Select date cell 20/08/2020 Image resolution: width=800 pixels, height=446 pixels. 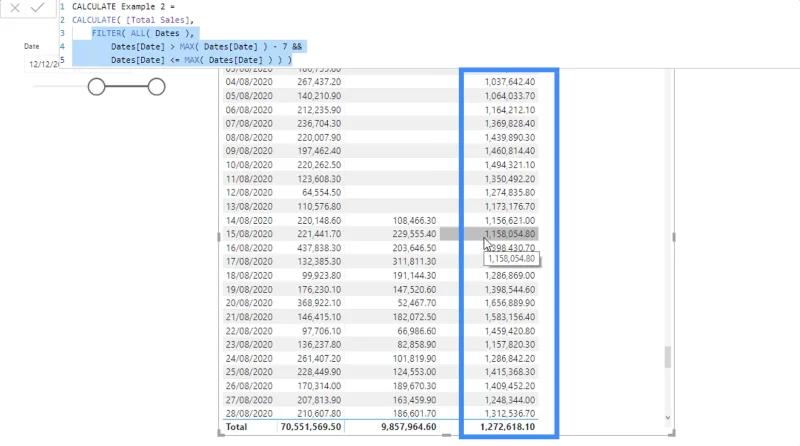click(x=249, y=303)
